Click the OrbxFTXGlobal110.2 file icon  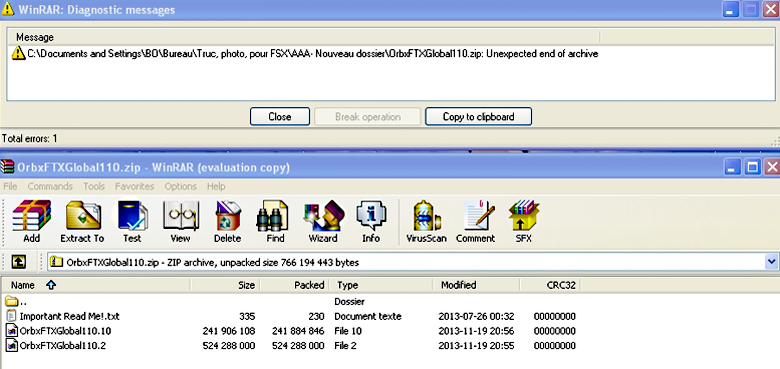[12, 346]
